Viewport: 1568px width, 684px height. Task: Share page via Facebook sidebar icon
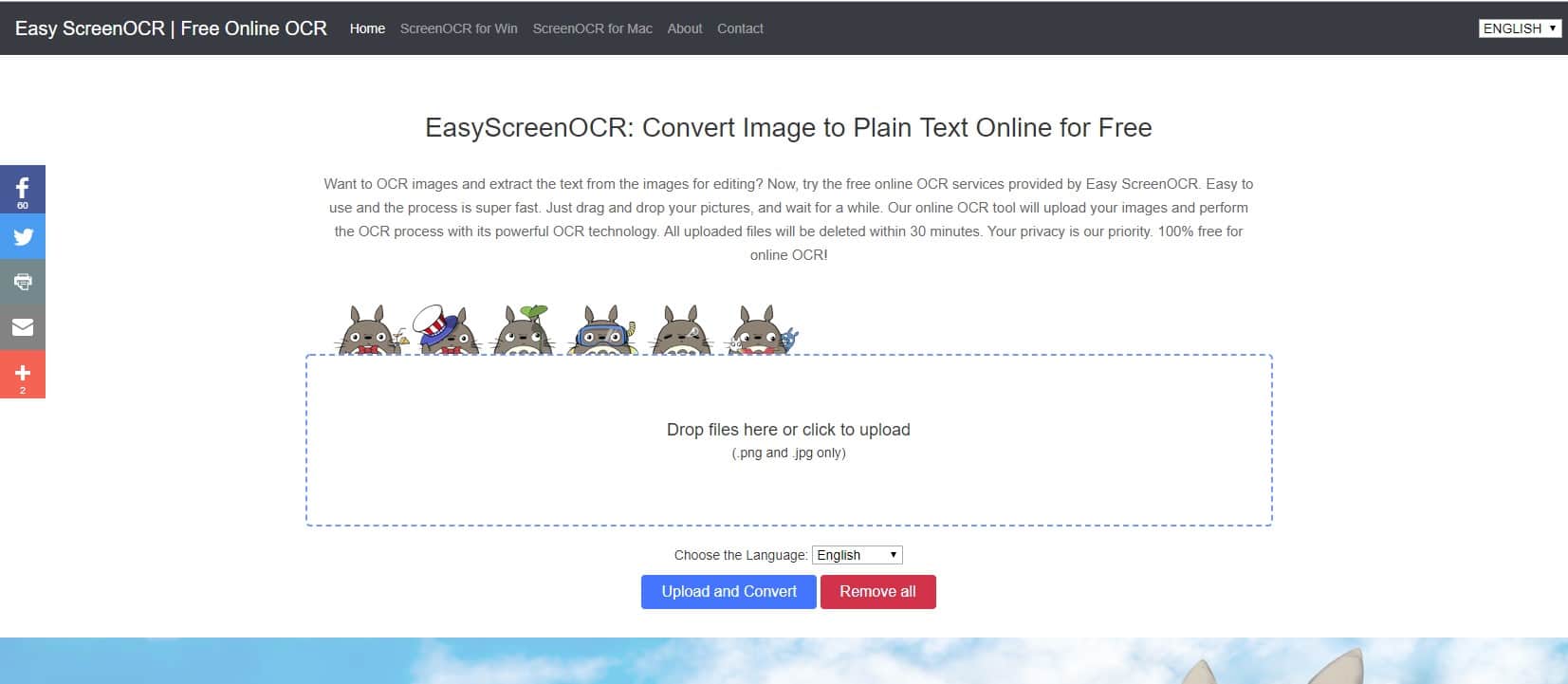coord(23,189)
